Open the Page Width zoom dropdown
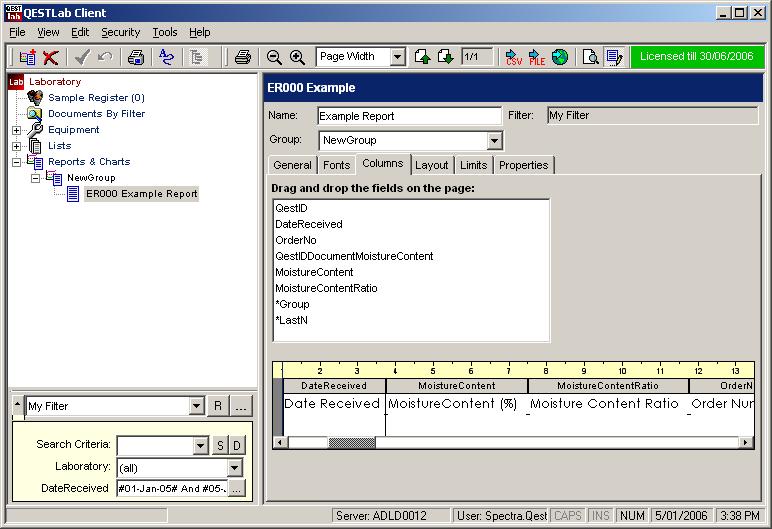 tap(397, 58)
